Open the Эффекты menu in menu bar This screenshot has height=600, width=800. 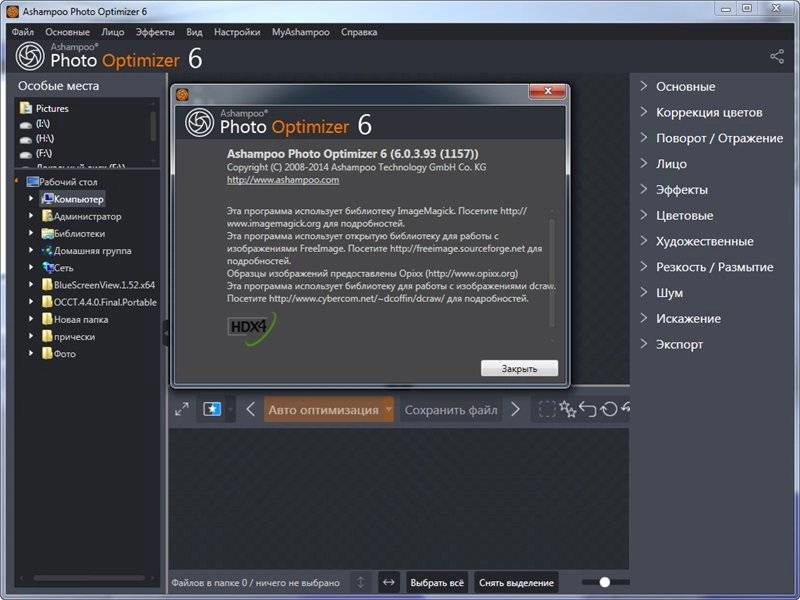(155, 32)
